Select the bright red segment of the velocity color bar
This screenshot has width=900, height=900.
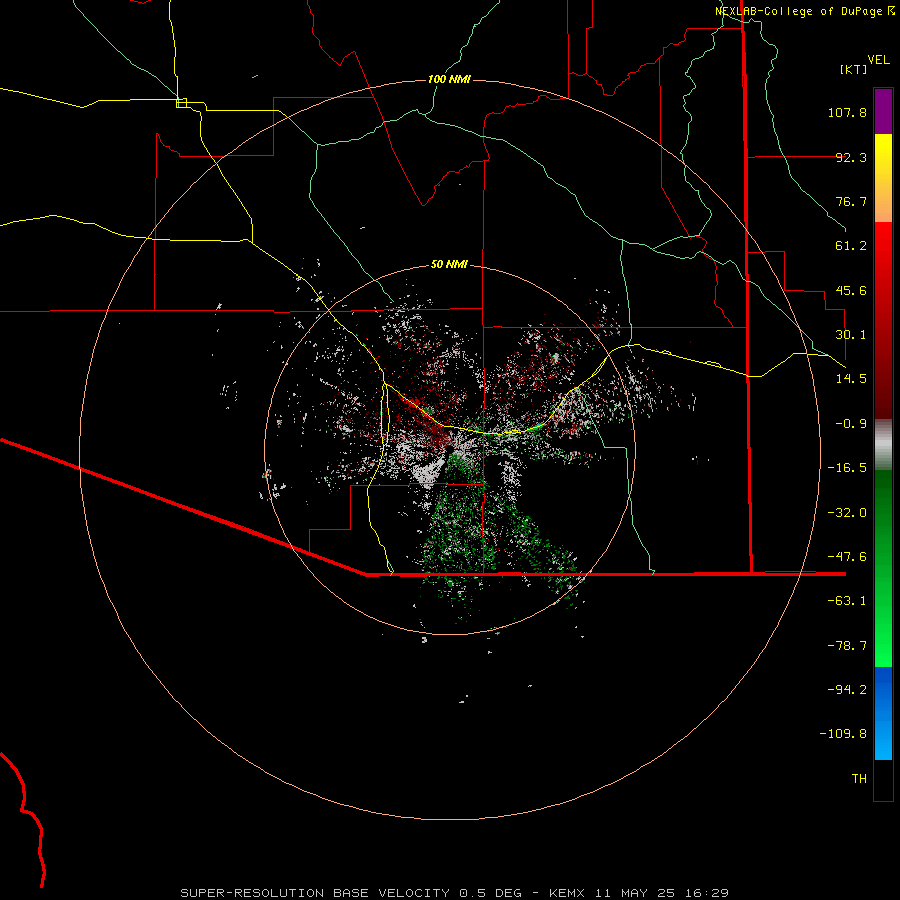(x=883, y=320)
